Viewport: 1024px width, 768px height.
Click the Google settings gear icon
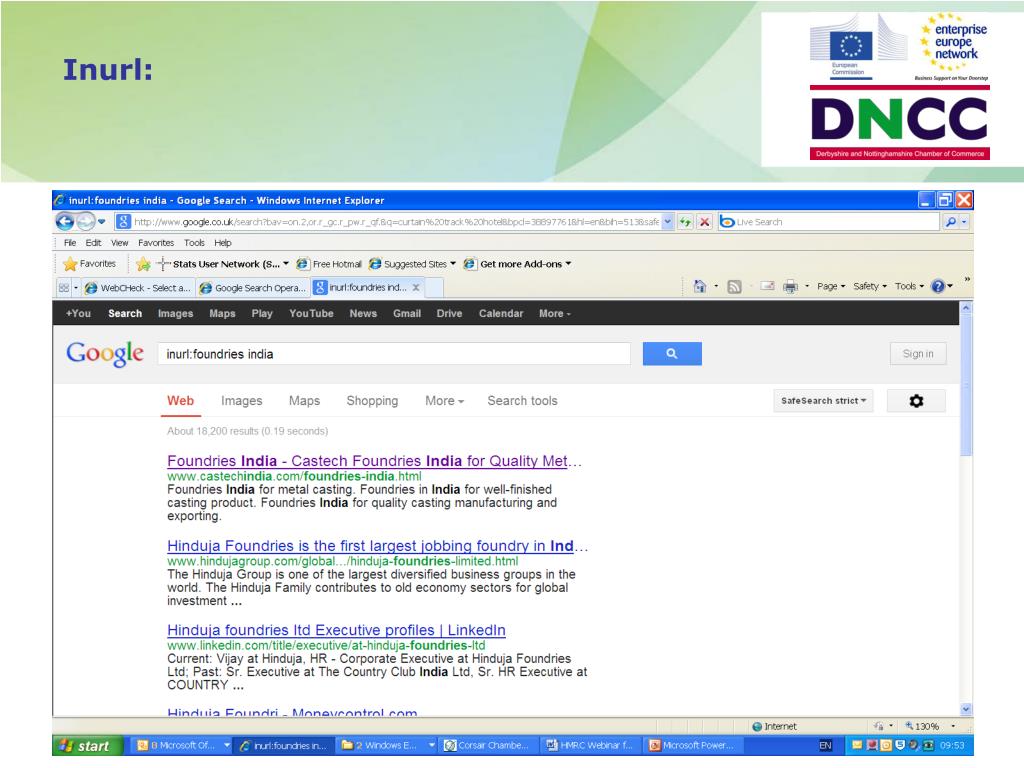coord(916,401)
